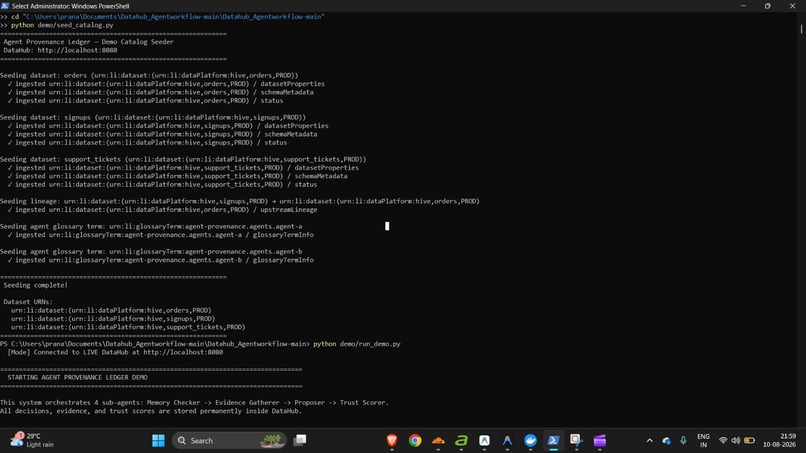Click the microphone tray icon
This screenshot has width=806, height=453.
coord(683,441)
